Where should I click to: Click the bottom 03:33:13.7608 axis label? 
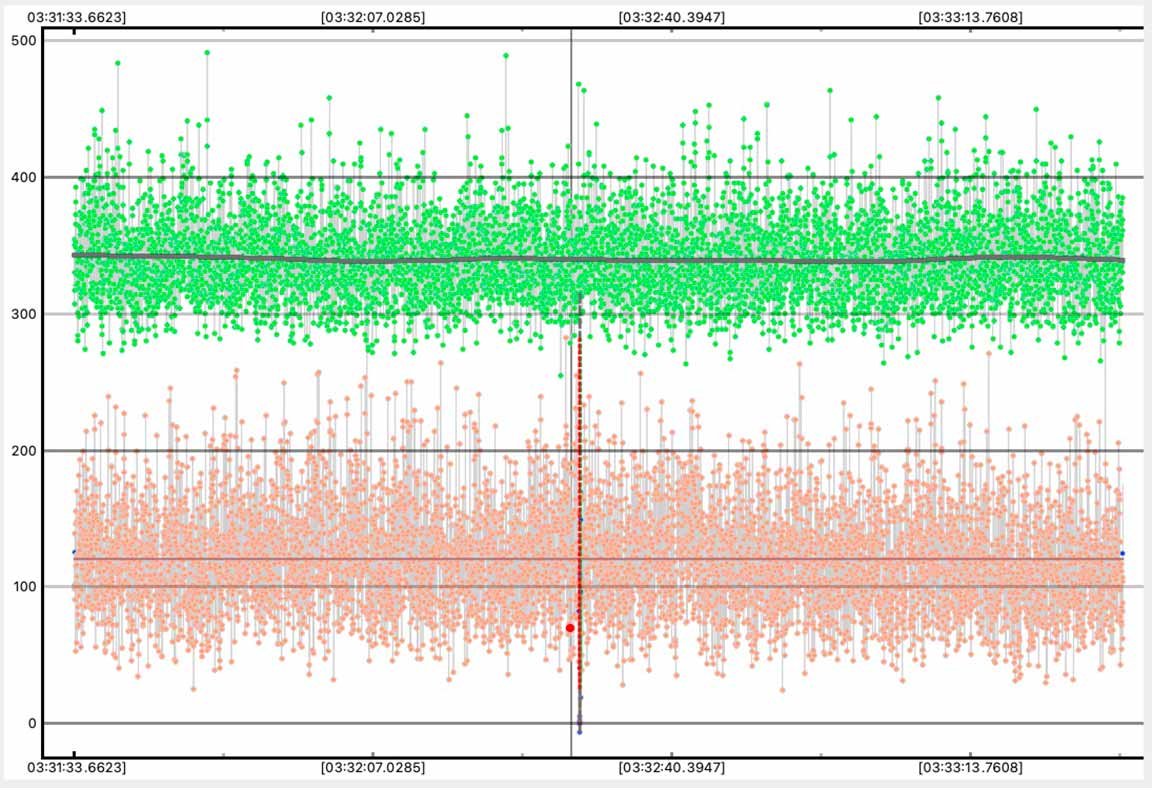[x=970, y=768]
